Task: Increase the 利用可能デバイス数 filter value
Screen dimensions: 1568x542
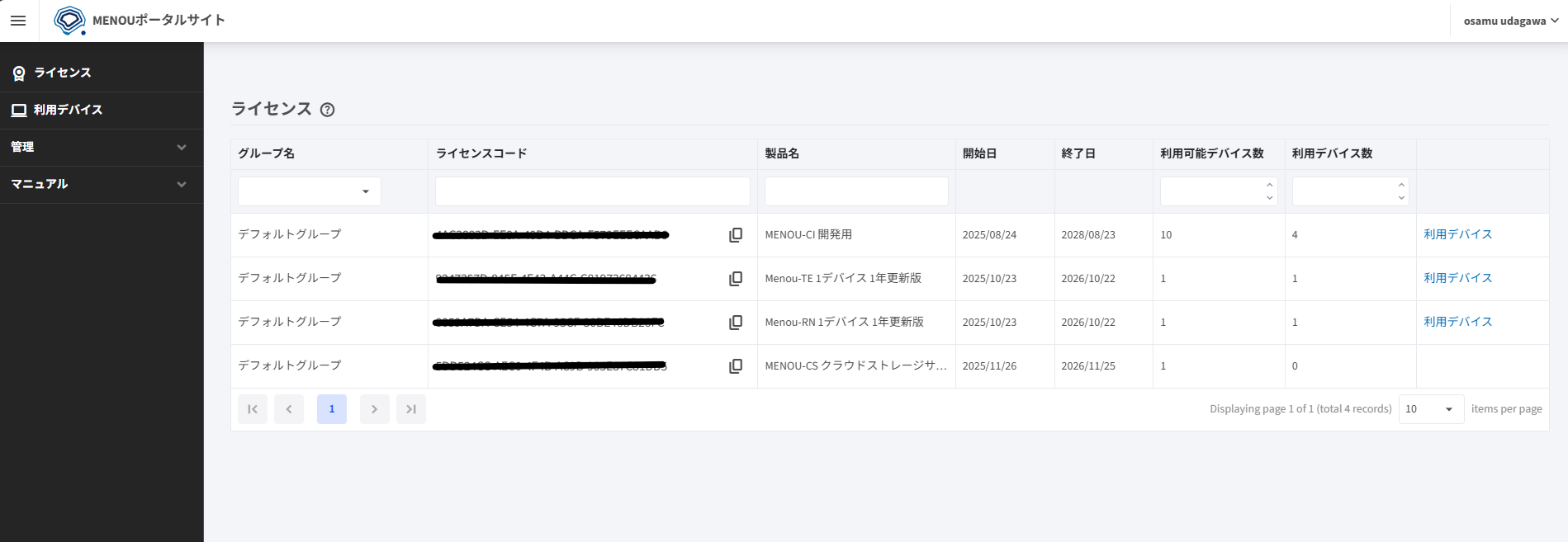Action: 1270,185
